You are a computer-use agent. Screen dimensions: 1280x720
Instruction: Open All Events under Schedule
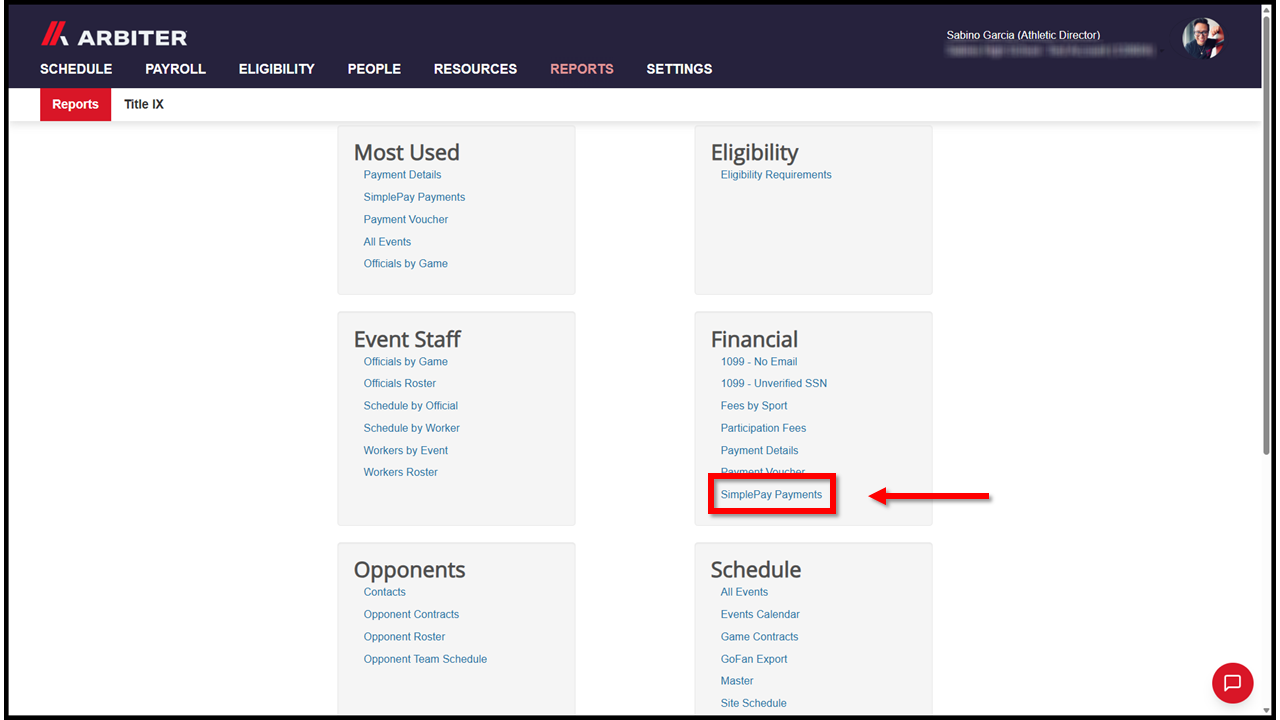(x=744, y=592)
